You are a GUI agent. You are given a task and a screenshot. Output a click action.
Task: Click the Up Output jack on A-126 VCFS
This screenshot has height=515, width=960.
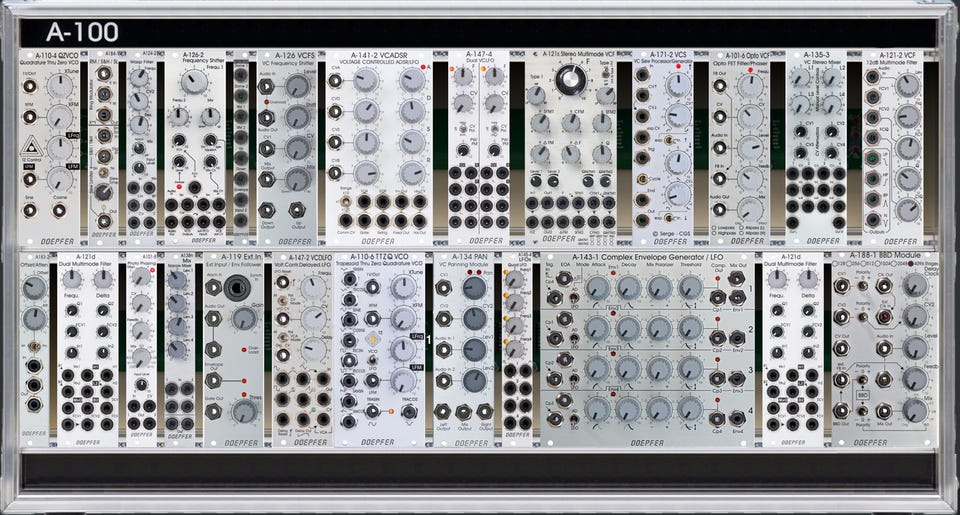[298, 210]
